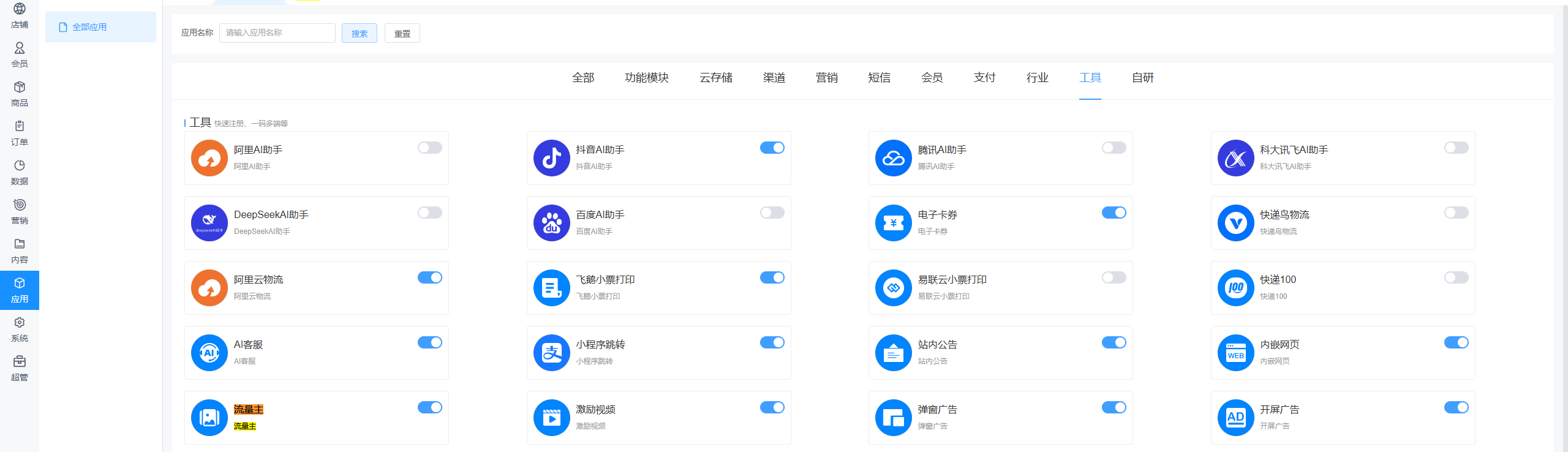Open the 店铺 sidebar section
Image resolution: width=1568 pixels, height=452 pixels.
(20, 16)
